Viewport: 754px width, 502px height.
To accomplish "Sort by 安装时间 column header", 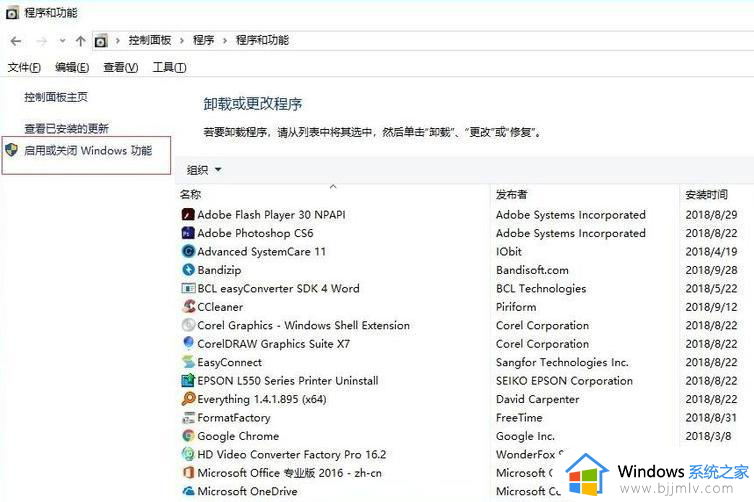I will 706,194.
